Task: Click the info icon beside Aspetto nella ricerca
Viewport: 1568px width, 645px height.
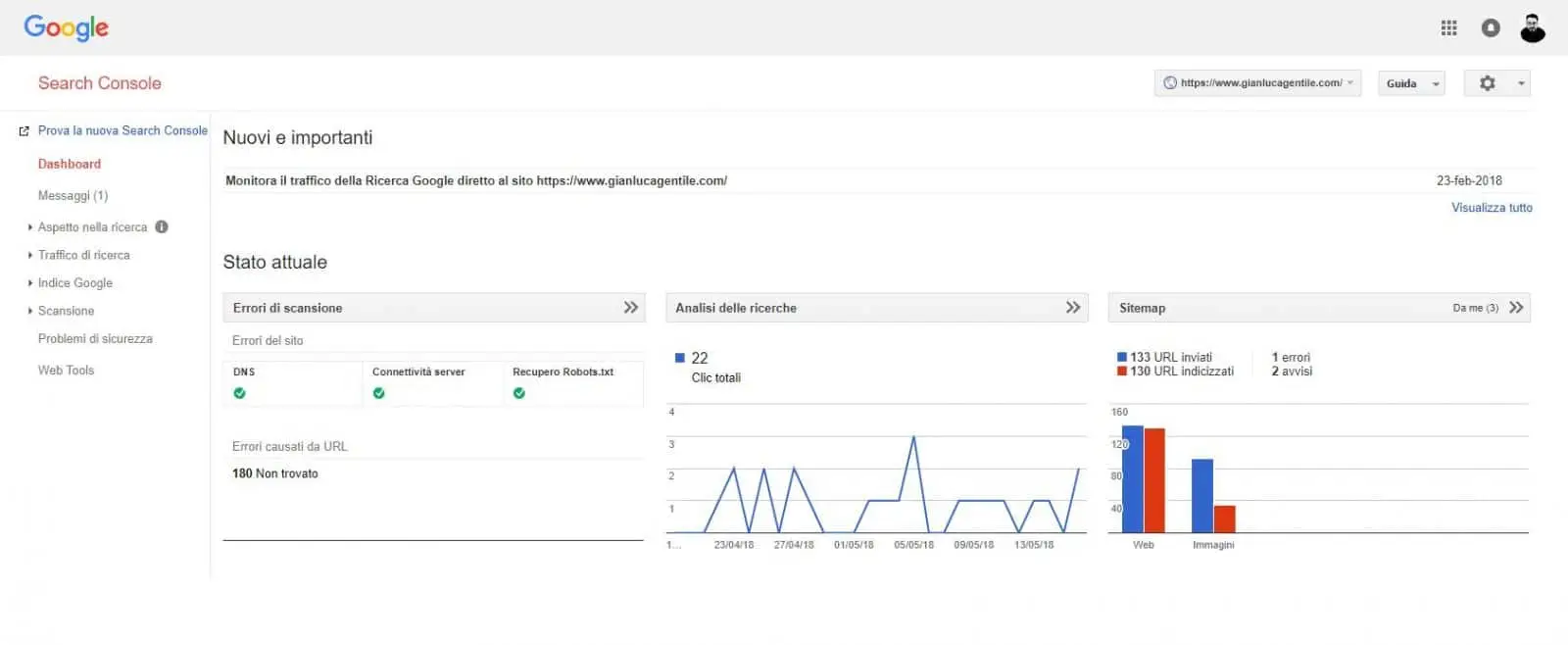Action: click(162, 226)
